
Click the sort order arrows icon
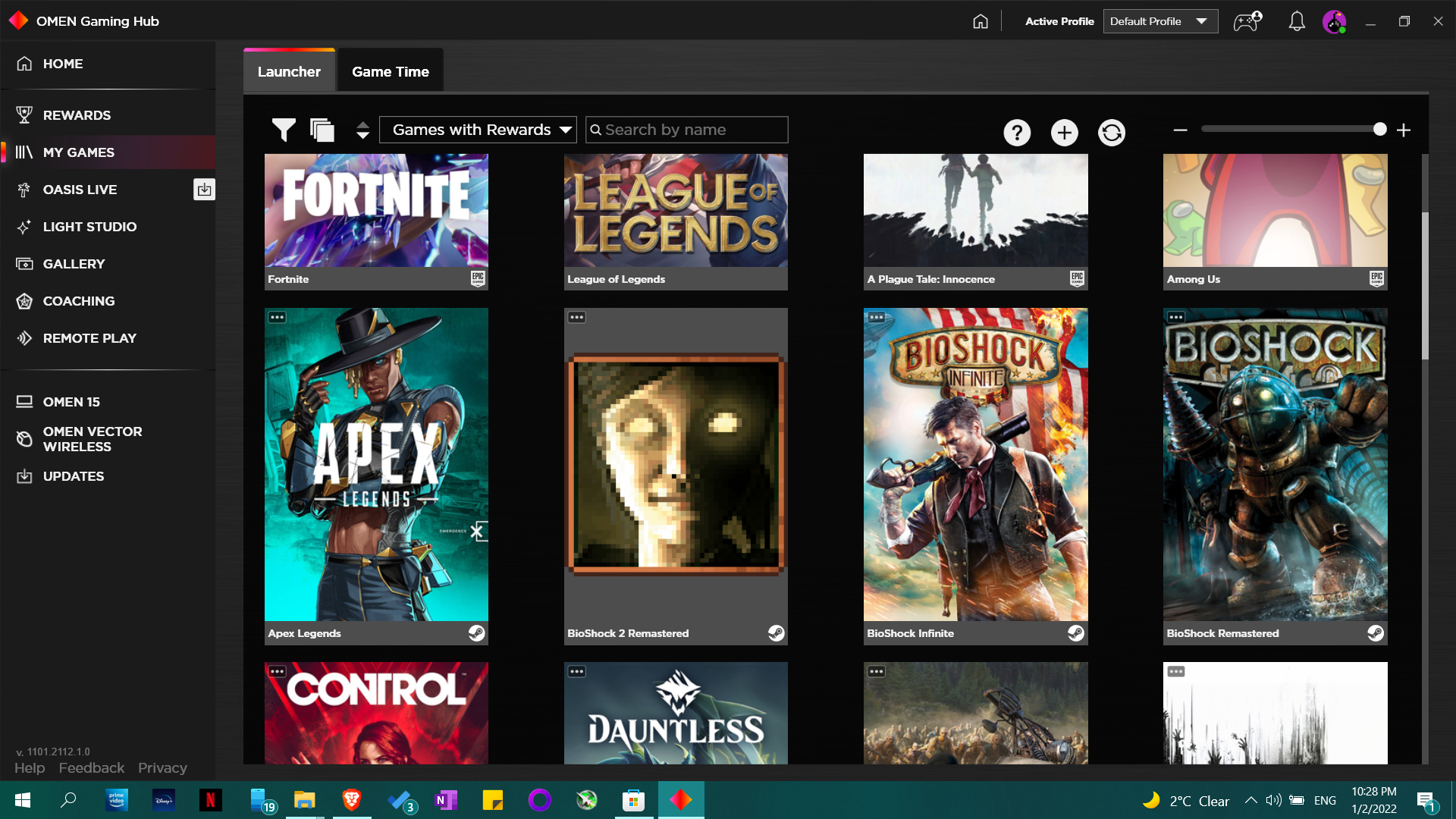click(x=362, y=130)
